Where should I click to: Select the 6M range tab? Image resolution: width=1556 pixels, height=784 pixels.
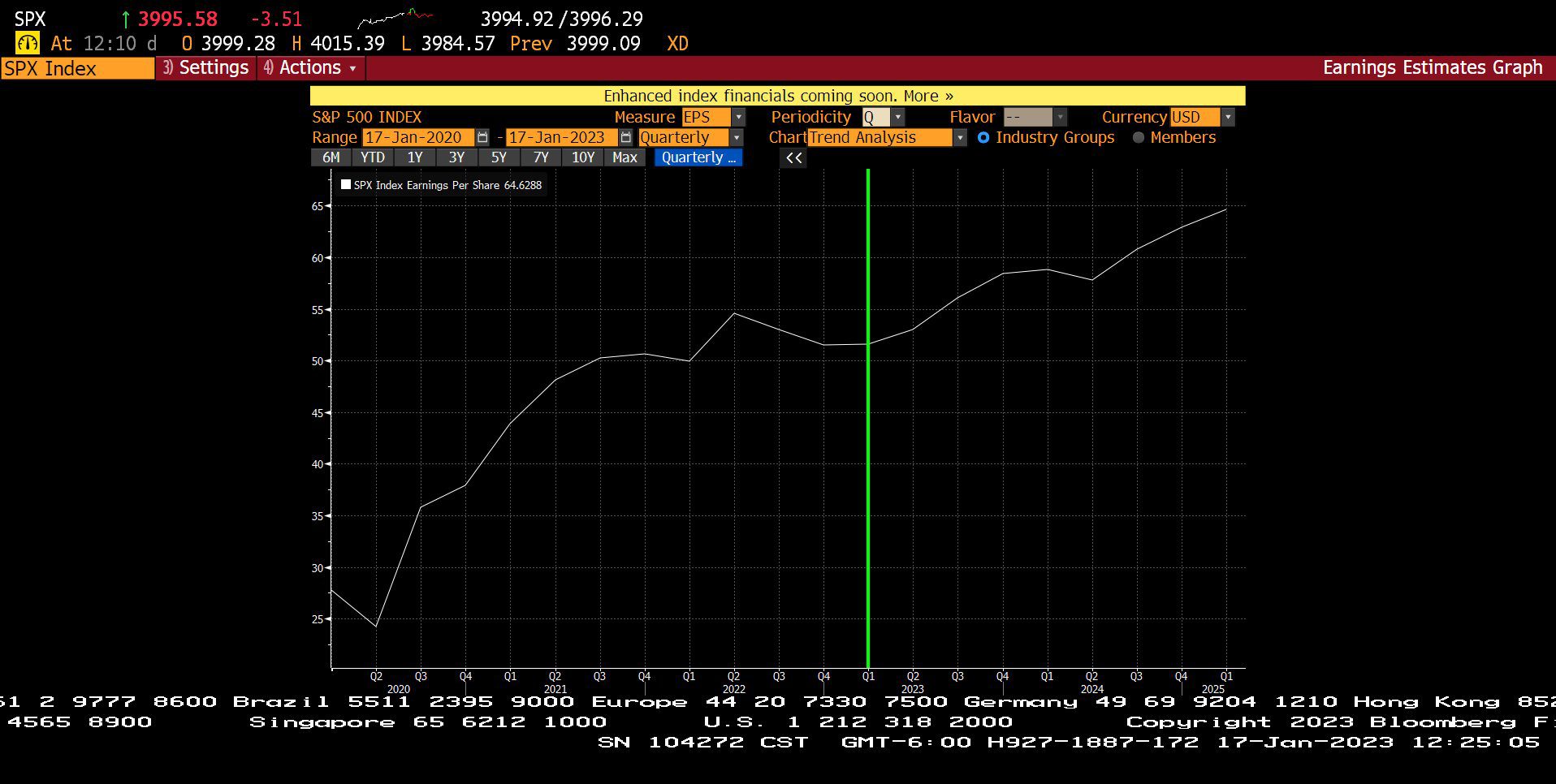[331, 157]
